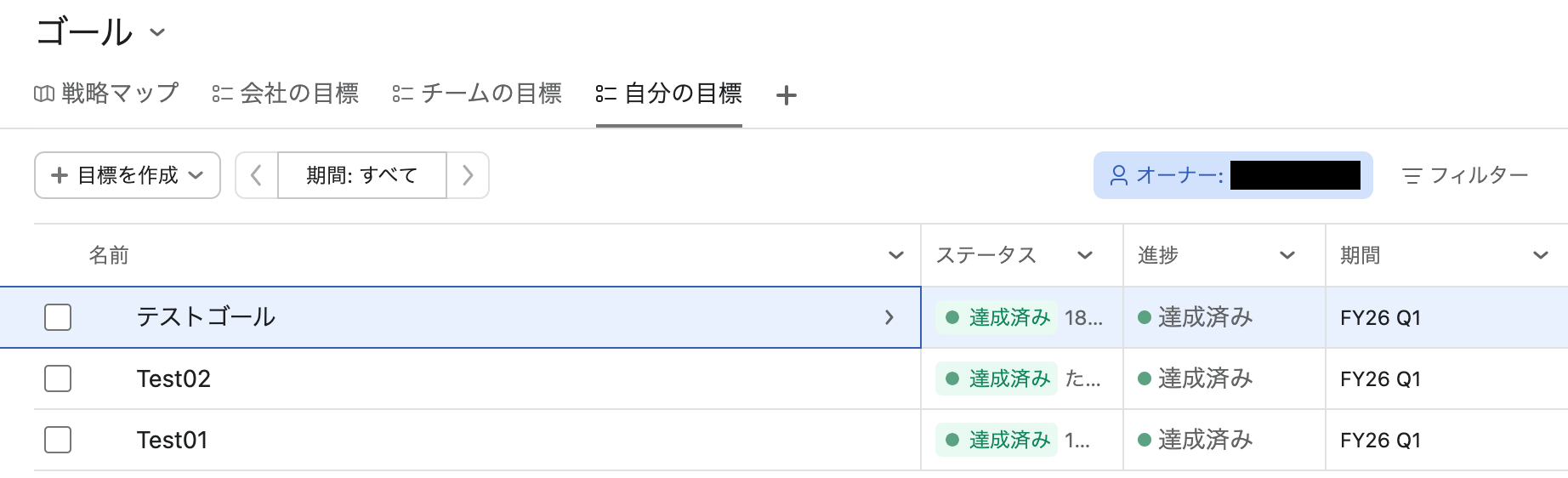This screenshot has width=1568, height=478.
Task: Click the filter icon labeled フィルター
Action: point(1412,176)
